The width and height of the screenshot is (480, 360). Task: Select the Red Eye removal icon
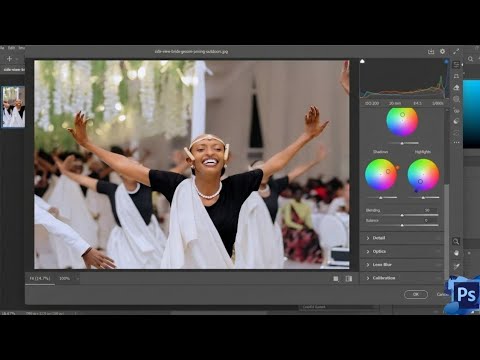pos(456,110)
